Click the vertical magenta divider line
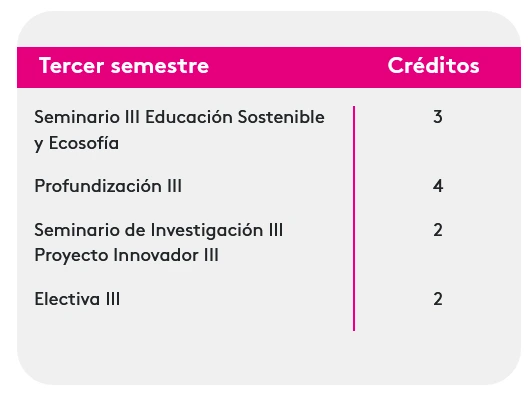Screen dimensions: 532x398 point(354,218)
